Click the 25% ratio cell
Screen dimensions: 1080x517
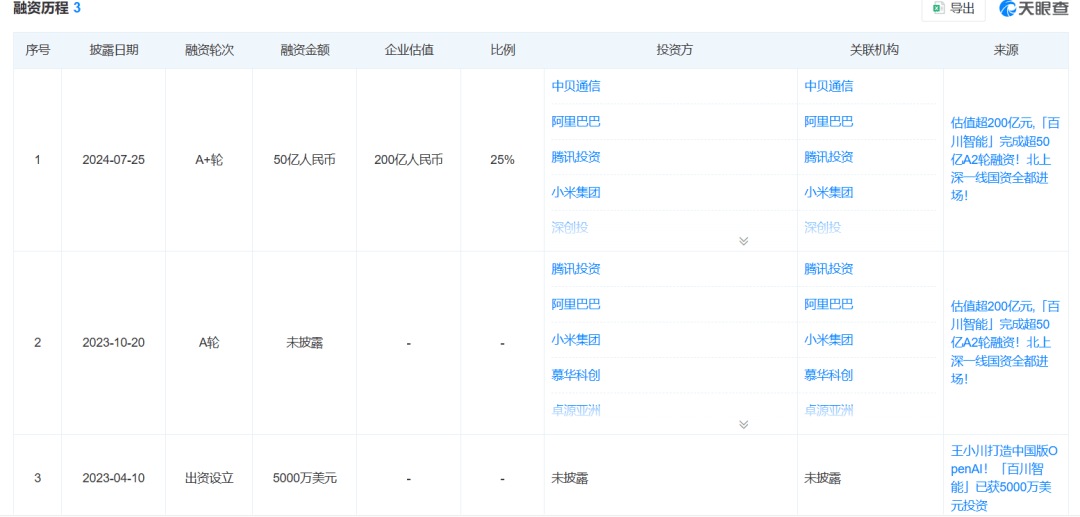click(x=502, y=160)
